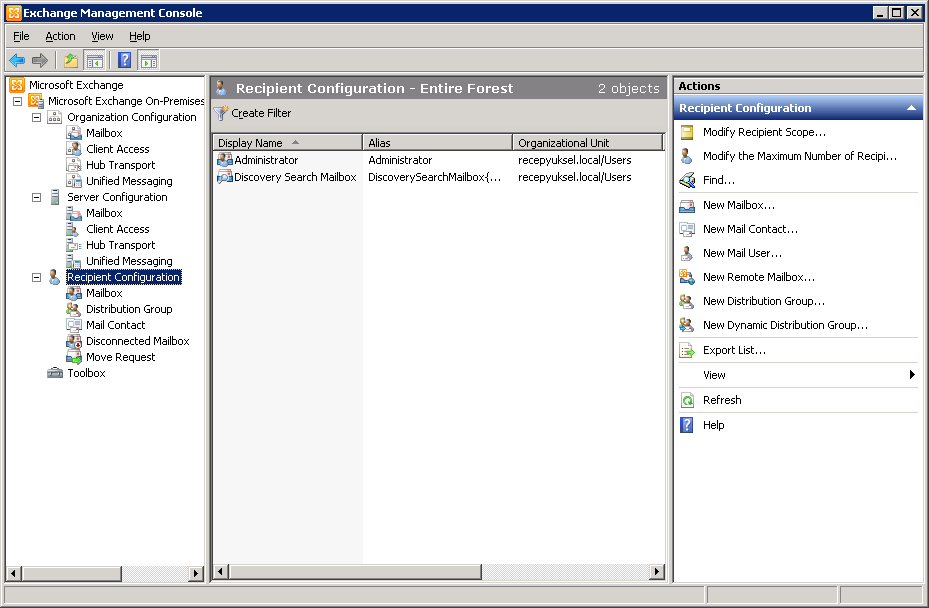
Task: Click the Up one level folder icon
Action: [71, 60]
